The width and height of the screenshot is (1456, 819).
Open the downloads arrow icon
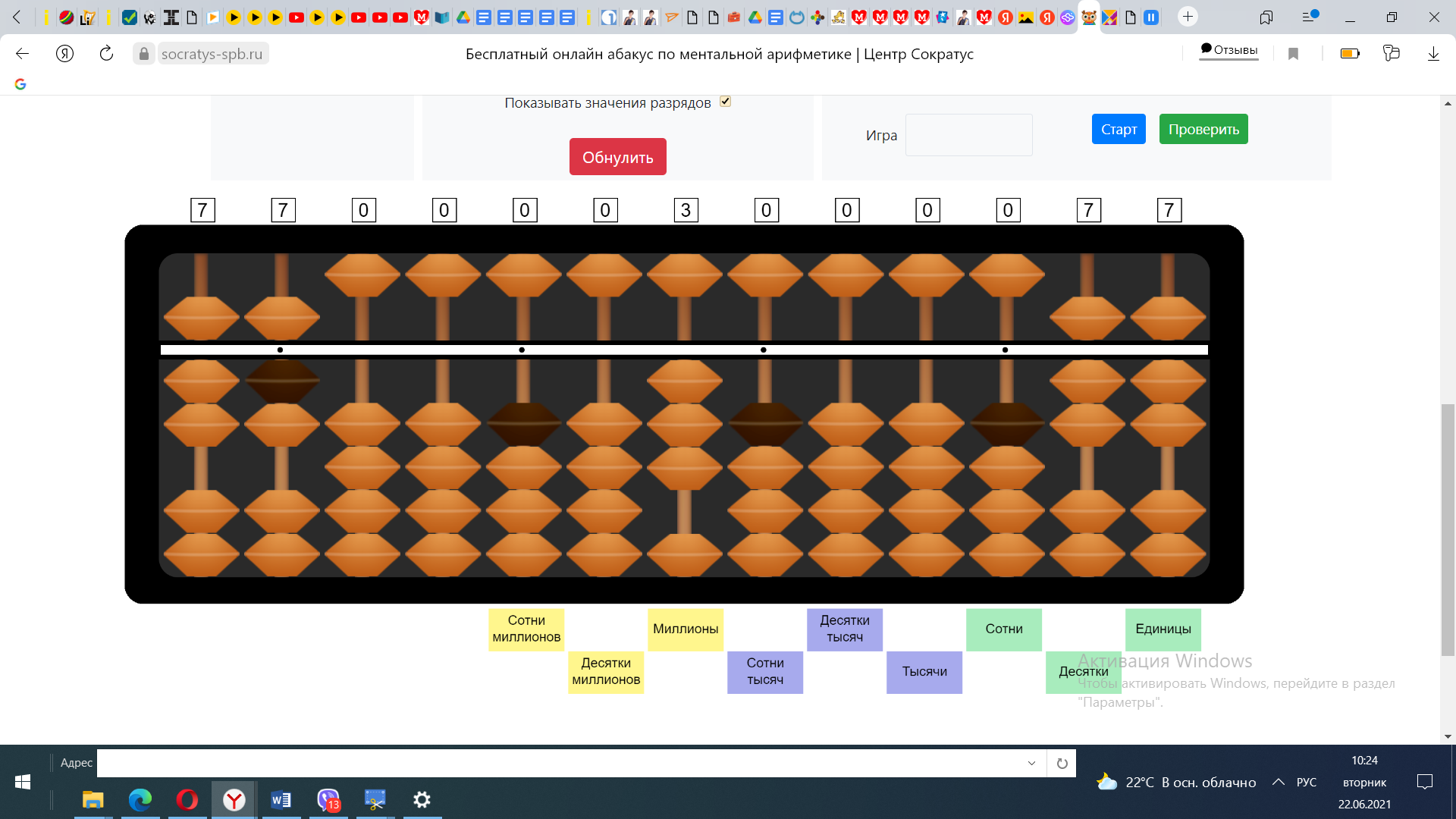click(x=1433, y=54)
